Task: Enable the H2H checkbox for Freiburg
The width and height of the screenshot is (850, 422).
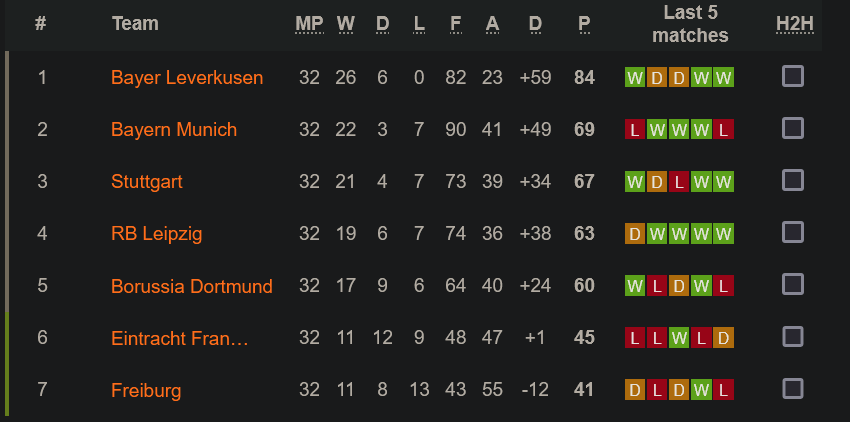Action: coord(793,389)
